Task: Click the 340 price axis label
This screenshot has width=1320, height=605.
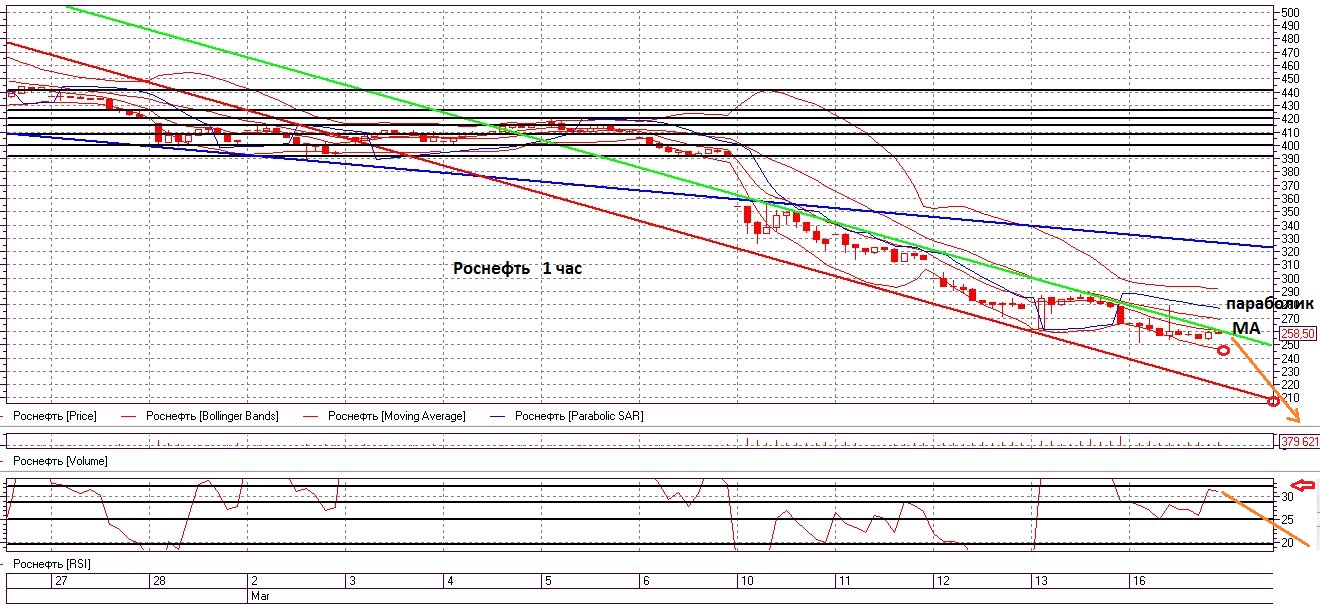Action: click(1290, 226)
